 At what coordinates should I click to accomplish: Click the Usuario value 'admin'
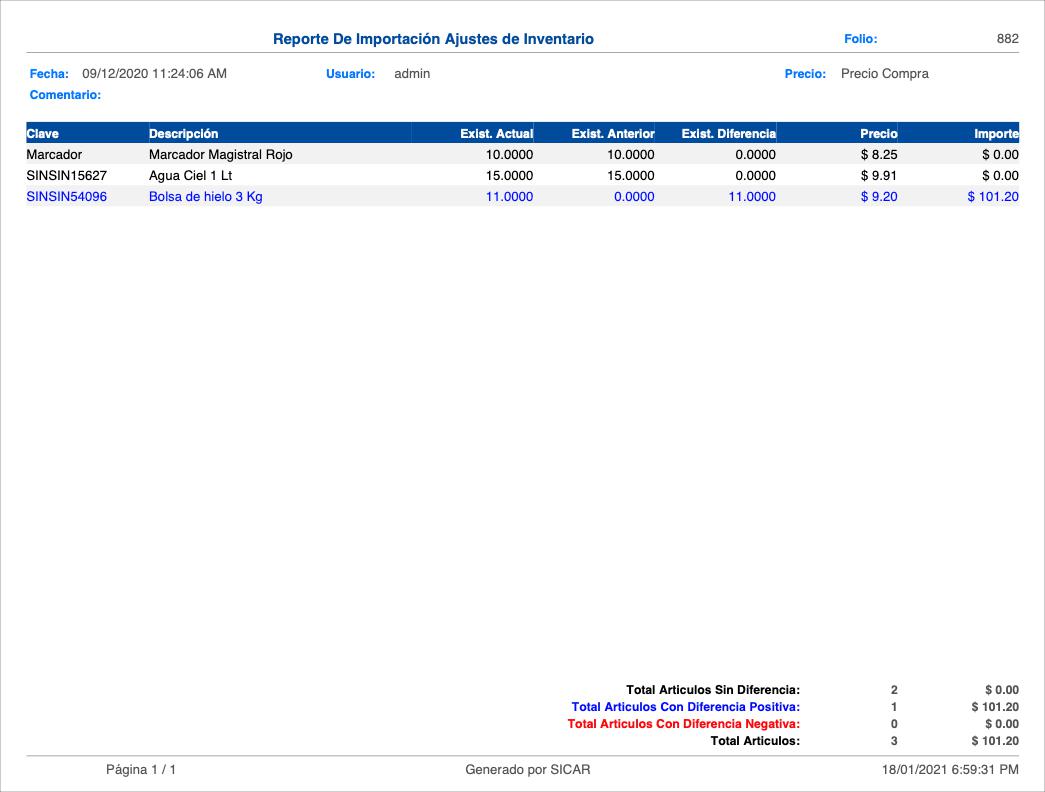coord(412,74)
